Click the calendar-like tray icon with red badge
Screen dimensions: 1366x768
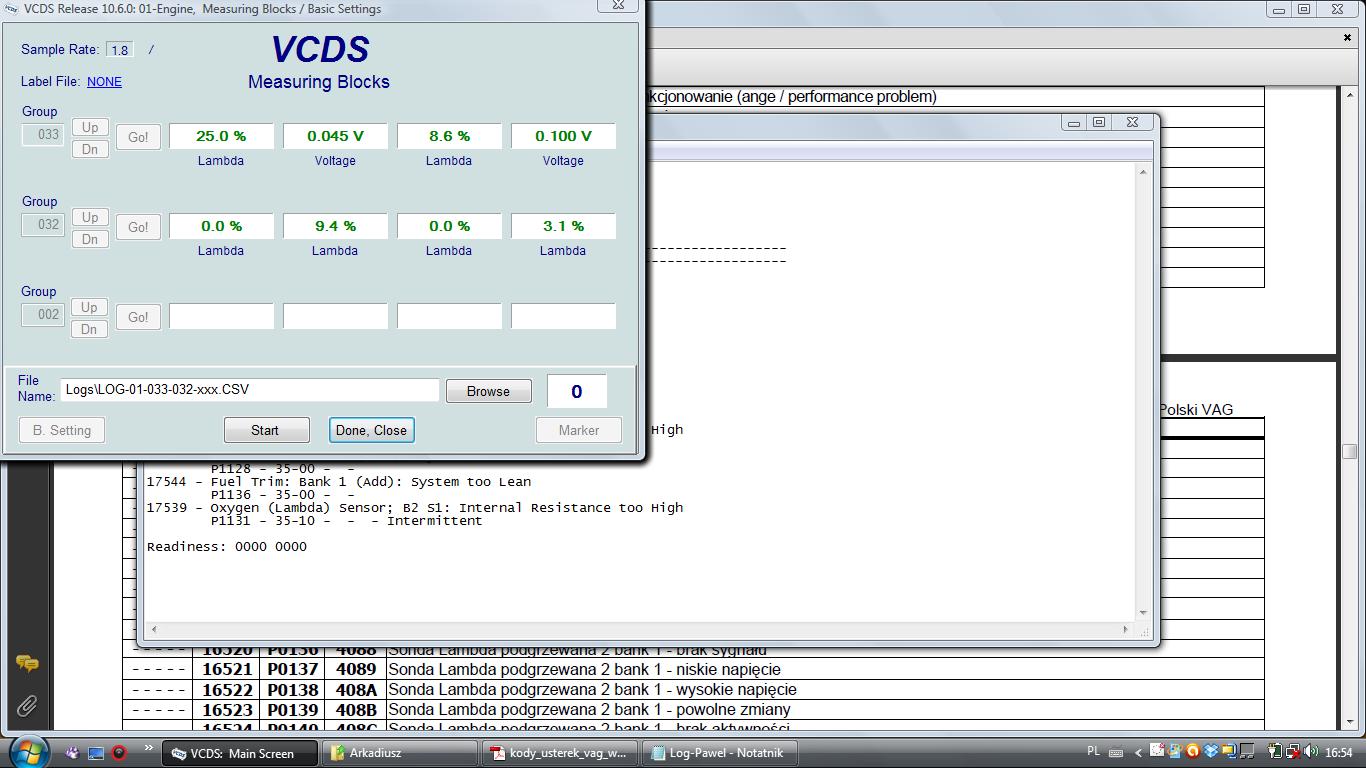point(1158,752)
